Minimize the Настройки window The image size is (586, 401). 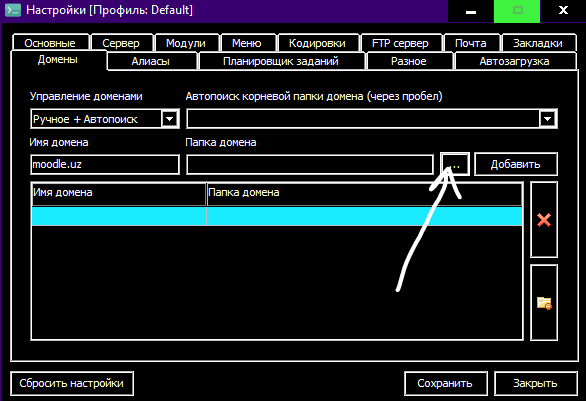pos(471,11)
